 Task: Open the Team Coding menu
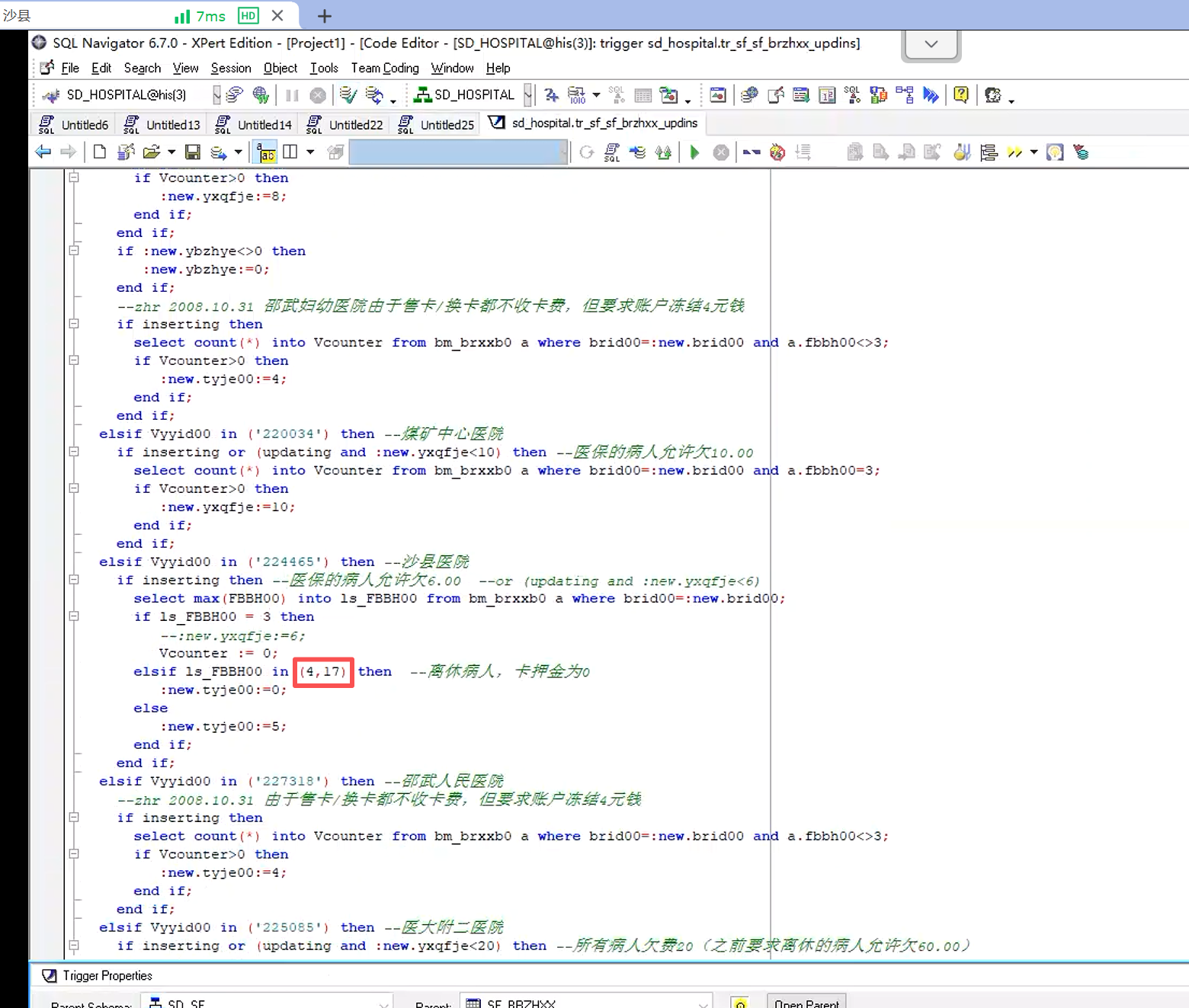(384, 68)
